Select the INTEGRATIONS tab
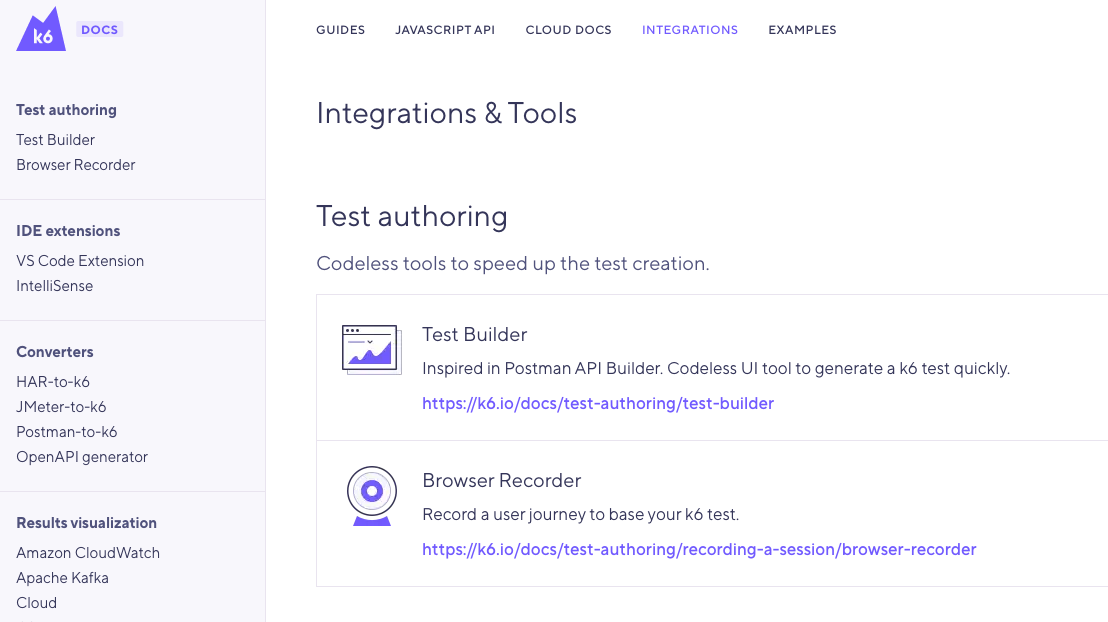Screen dimensions: 1108x622 pos(690,30)
